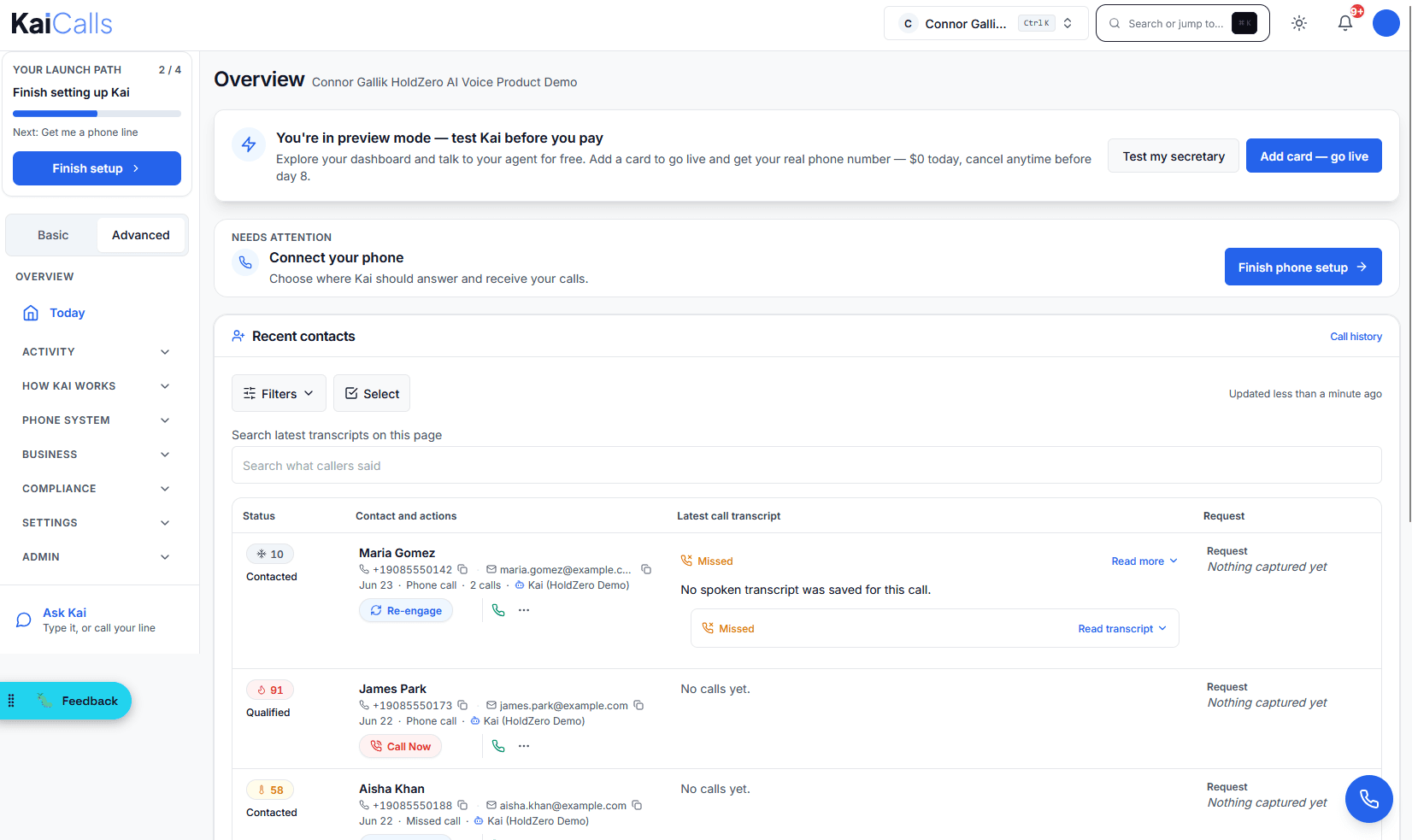This screenshot has width=1412, height=840.
Task: Click Finish phone setup
Action: tap(1303, 267)
